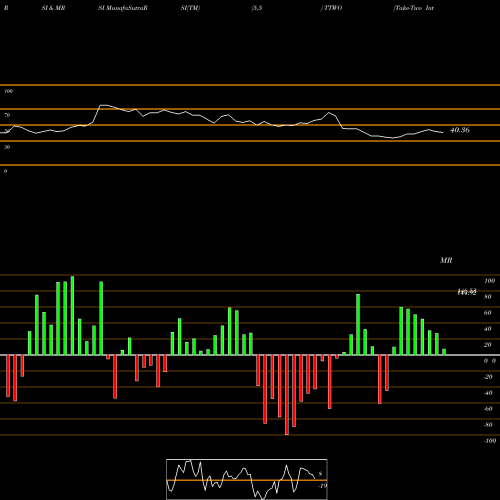
Task: Click the RSI value 40.36 label
Action: tap(460, 130)
